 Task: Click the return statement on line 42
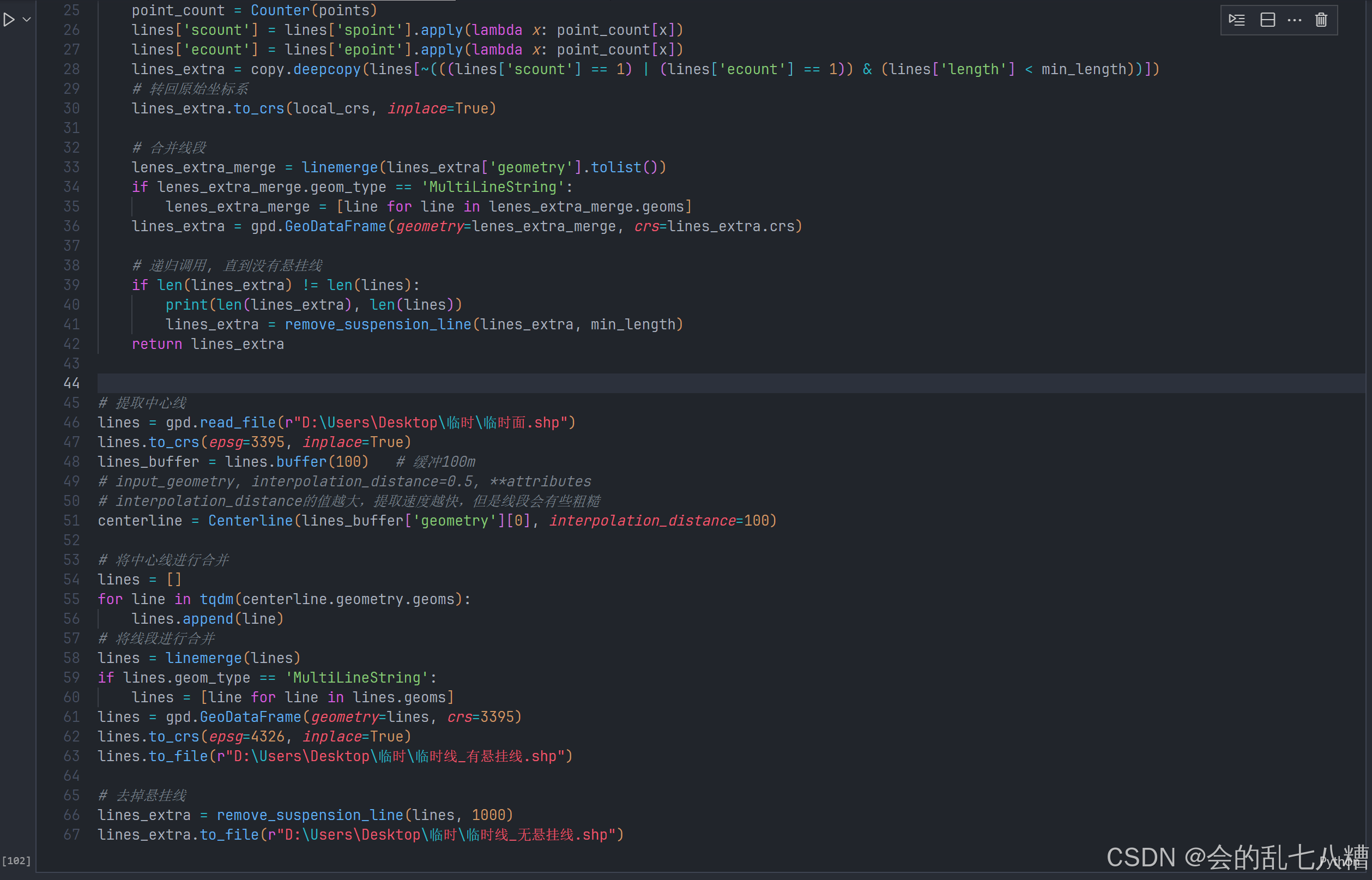click(x=156, y=344)
